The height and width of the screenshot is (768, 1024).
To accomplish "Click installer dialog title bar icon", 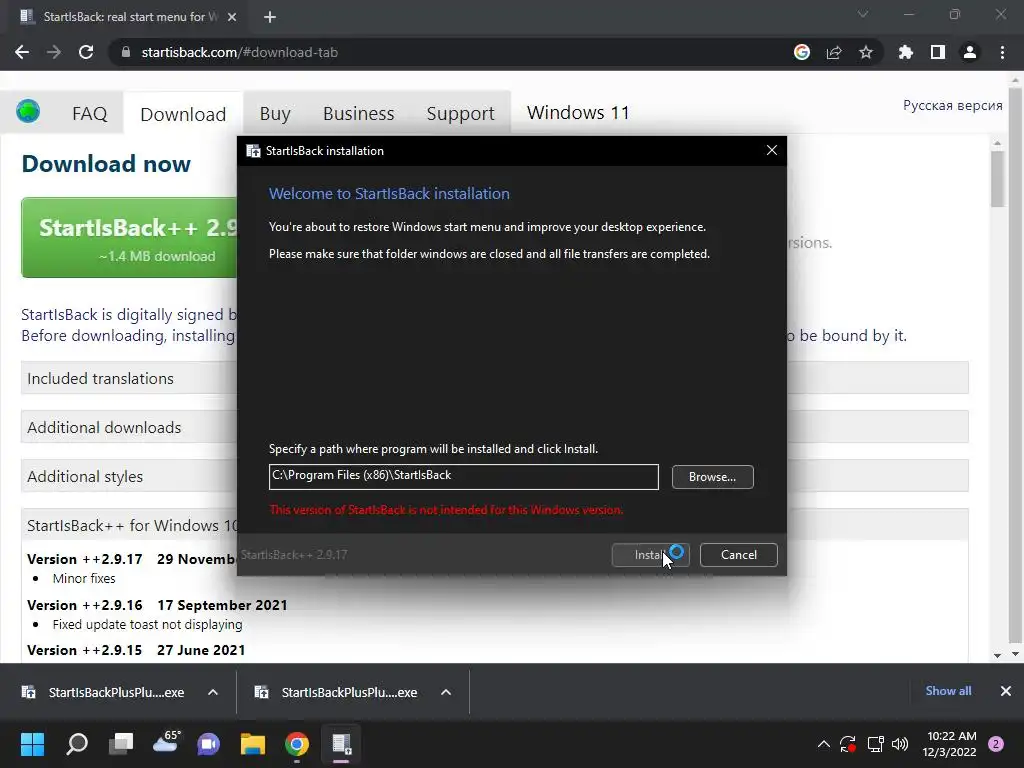I will 253,151.
